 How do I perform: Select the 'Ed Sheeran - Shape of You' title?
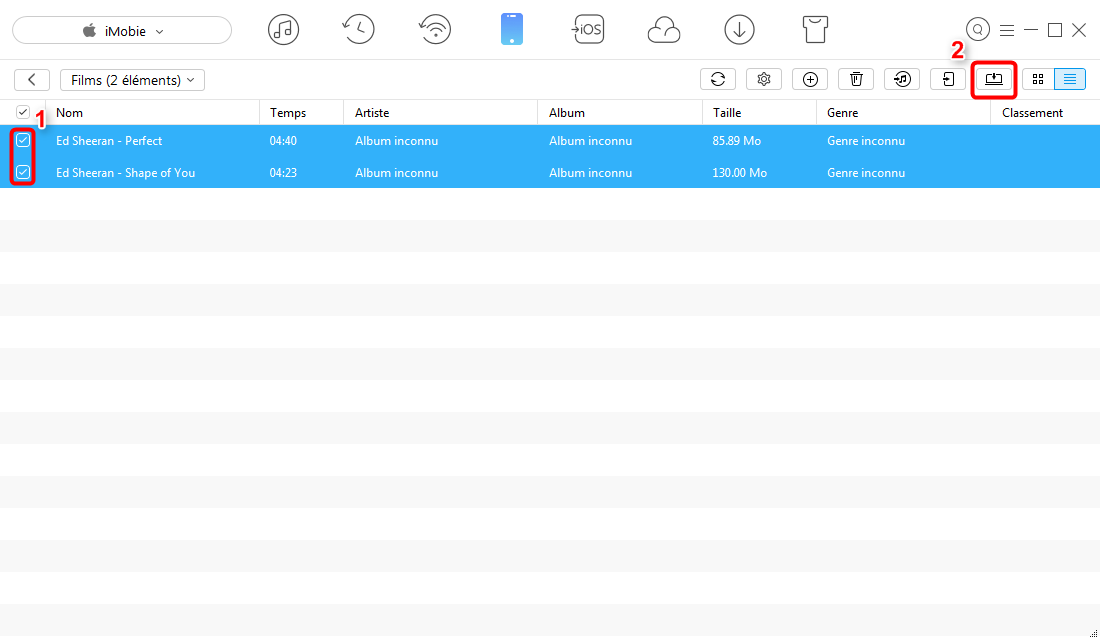click(x=126, y=173)
